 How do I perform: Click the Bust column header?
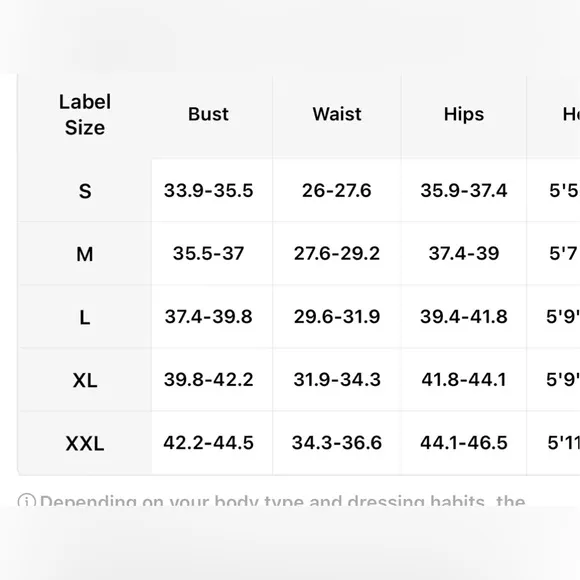point(208,114)
